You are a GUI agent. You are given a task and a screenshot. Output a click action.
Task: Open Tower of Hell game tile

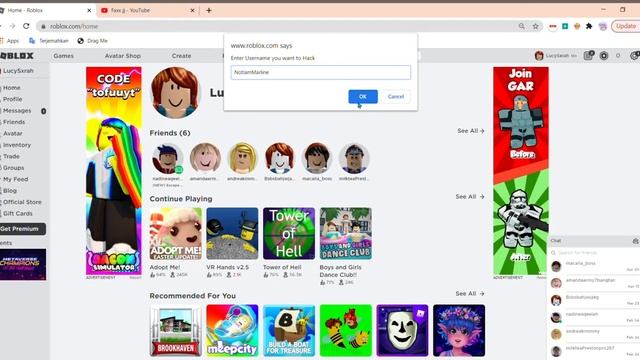pyautogui.click(x=289, y=233)
